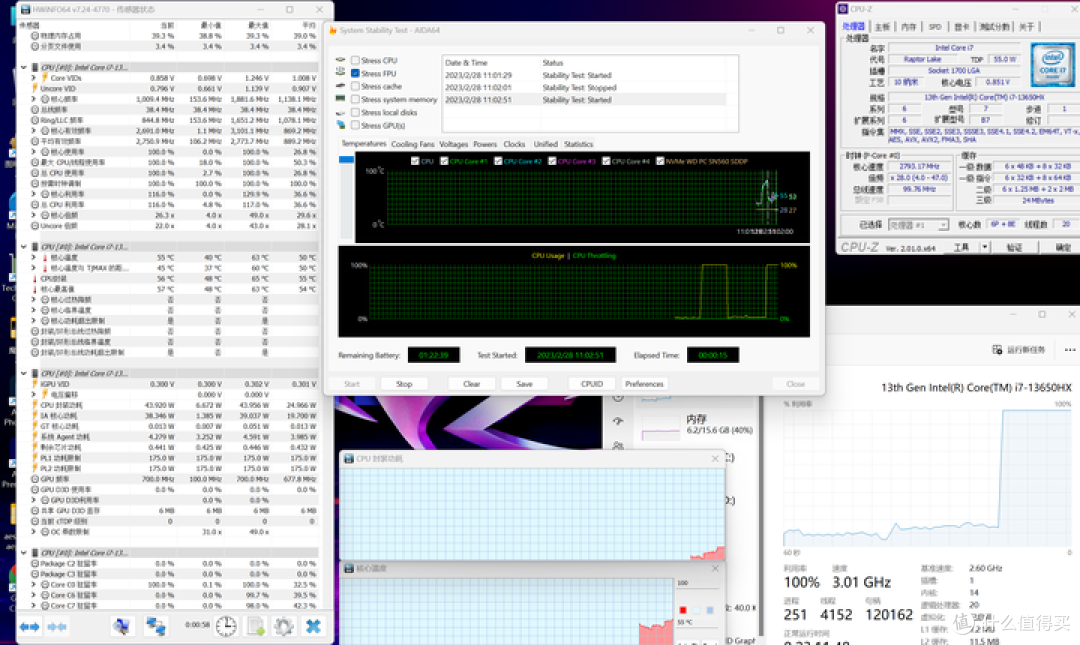The height and width of the screenshot is (645, 1080).
Task: Enable the Stress system memory checkbox
Action: (x=355, y=99)
